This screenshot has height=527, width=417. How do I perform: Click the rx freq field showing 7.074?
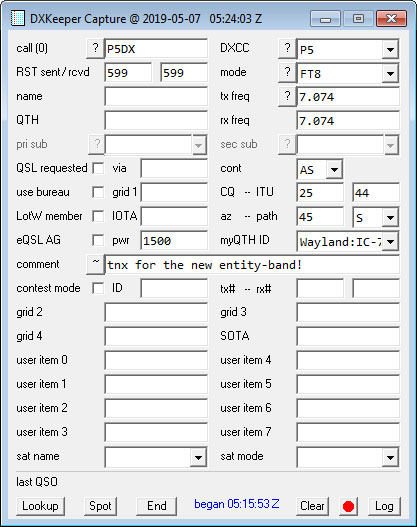click(348, 120)
